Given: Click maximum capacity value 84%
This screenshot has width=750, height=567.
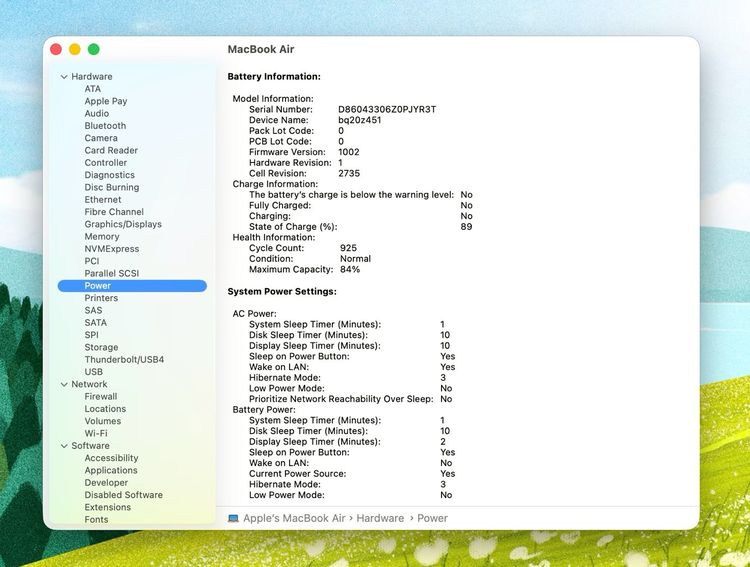Looking at the screenshot, I should point(350,269).
